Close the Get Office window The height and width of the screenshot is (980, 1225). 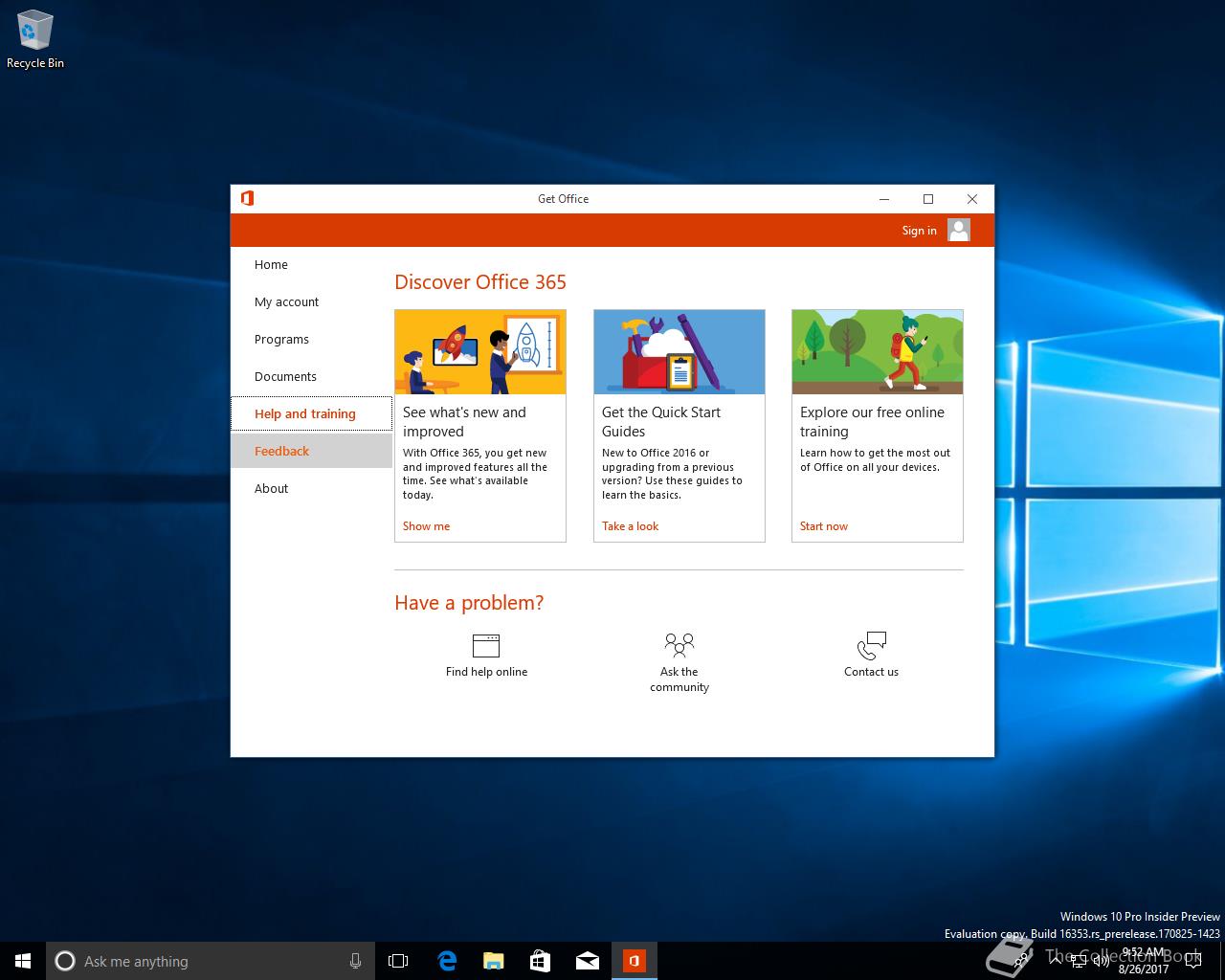tap(972, 199)
